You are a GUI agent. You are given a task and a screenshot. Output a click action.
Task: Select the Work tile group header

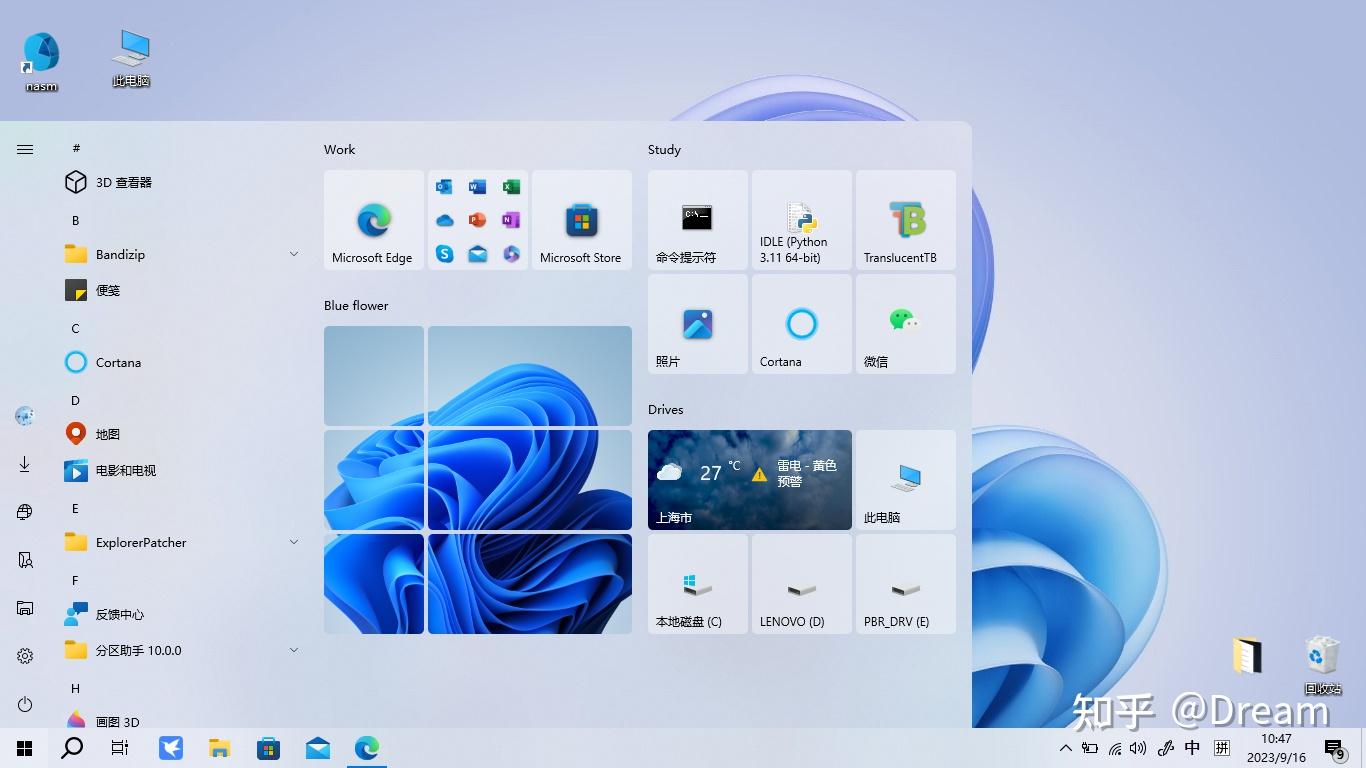tap(340, 149)
